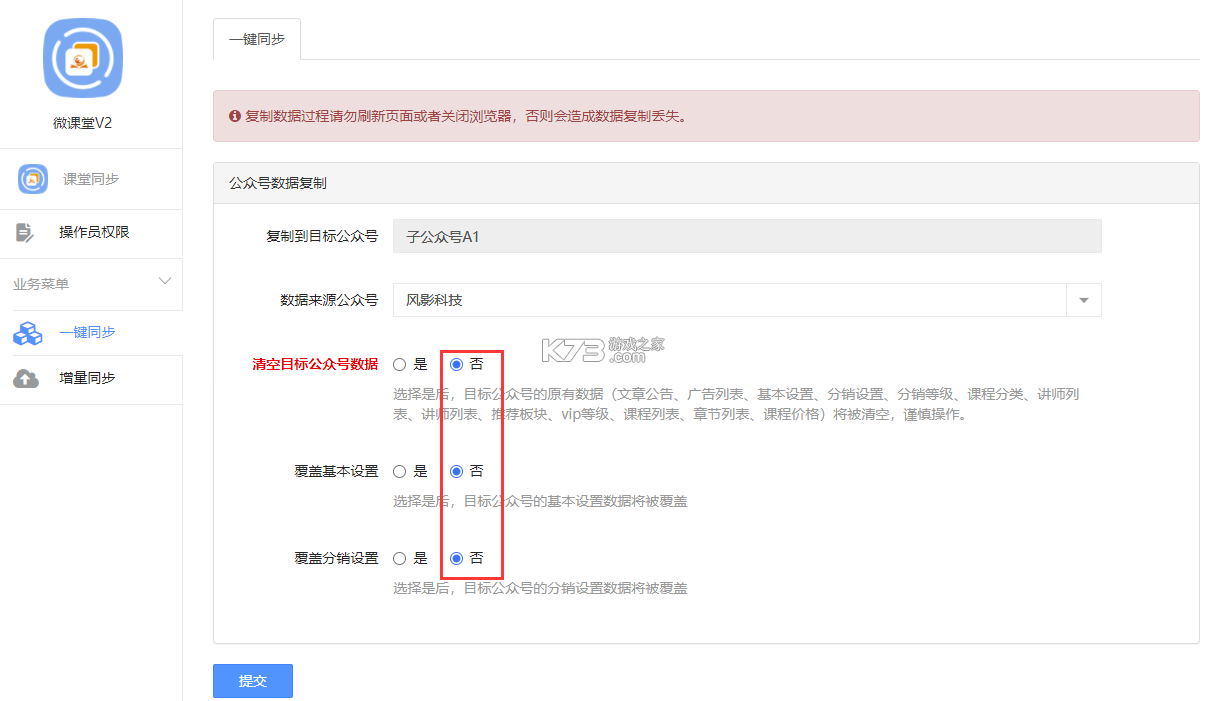Click the 一键同步 cubes icon
This screenshot has width=1207, height=701.
(27, 333)
